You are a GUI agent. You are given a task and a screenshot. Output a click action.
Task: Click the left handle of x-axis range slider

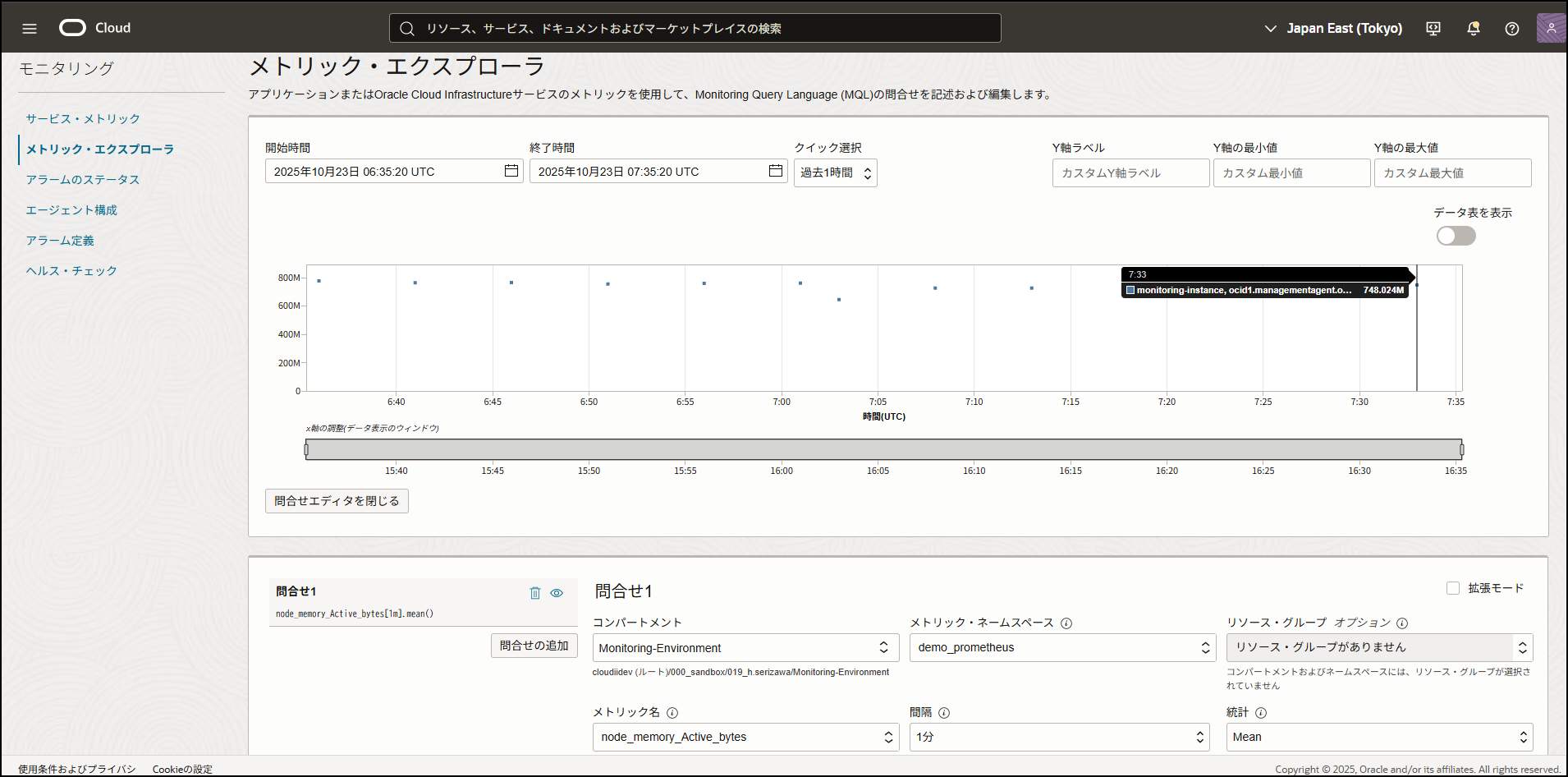[x=306, y=449]
